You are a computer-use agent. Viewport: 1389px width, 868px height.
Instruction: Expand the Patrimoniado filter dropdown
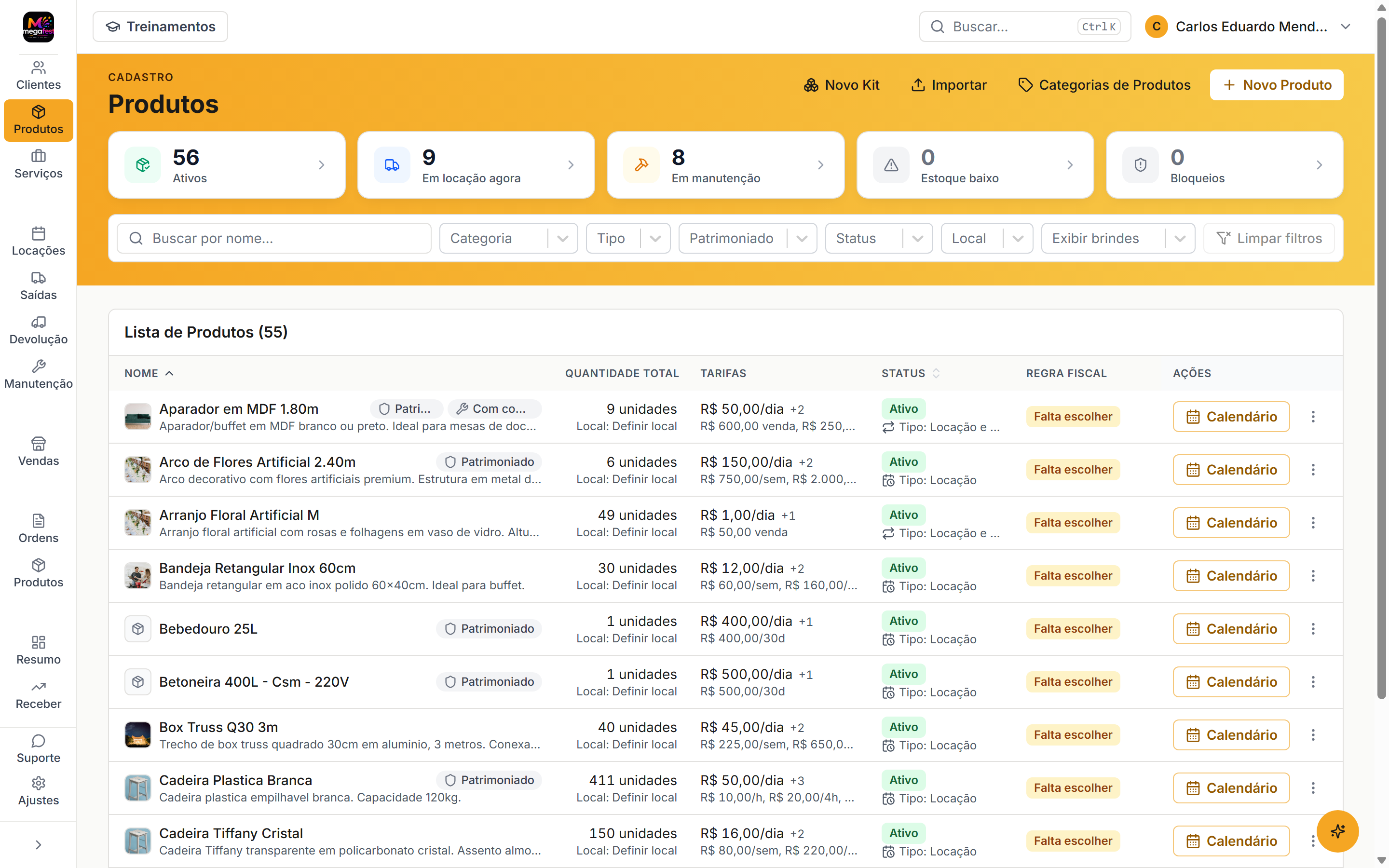747,238
